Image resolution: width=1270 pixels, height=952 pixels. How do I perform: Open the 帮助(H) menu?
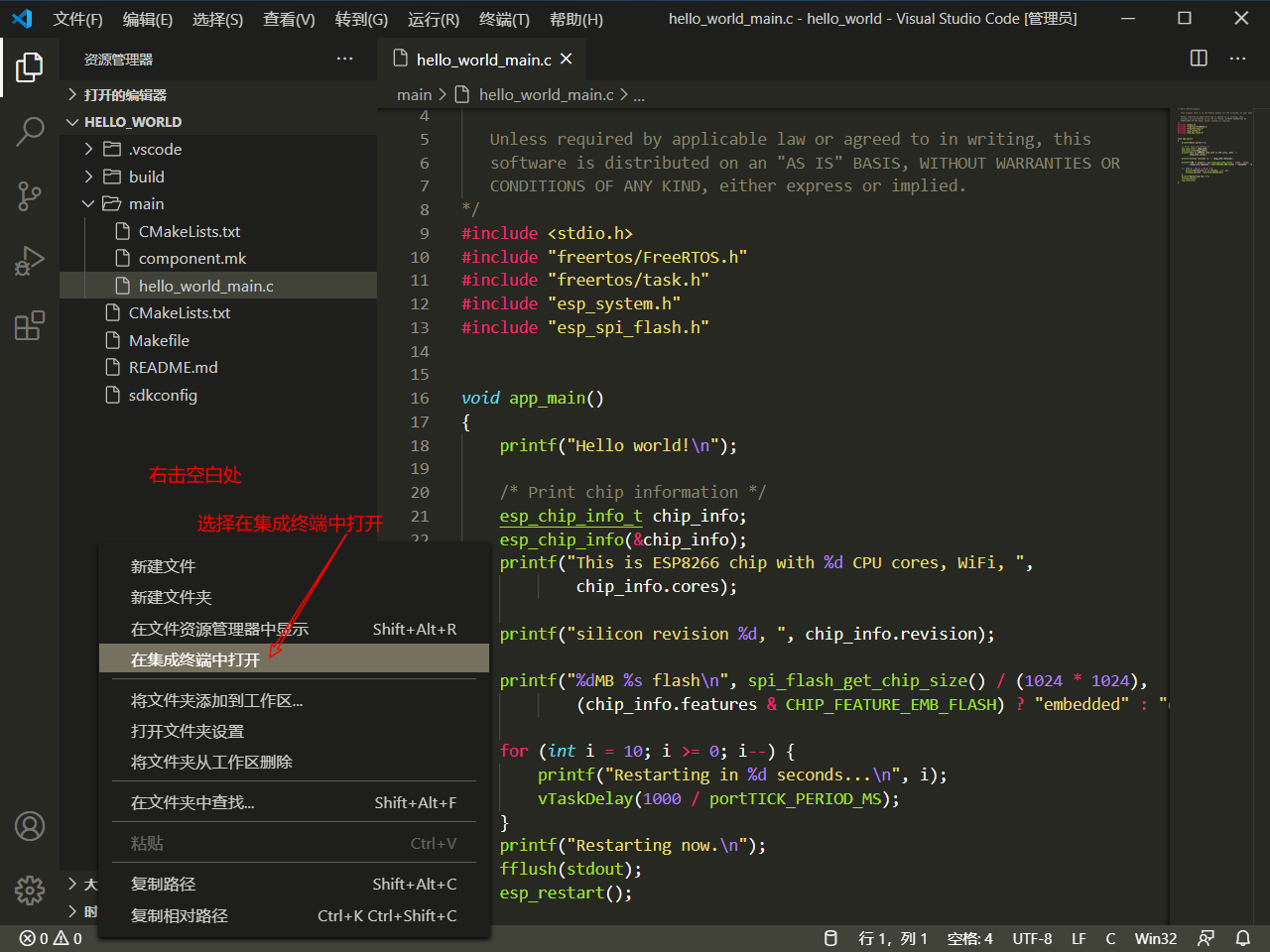(x=575, y=19)
